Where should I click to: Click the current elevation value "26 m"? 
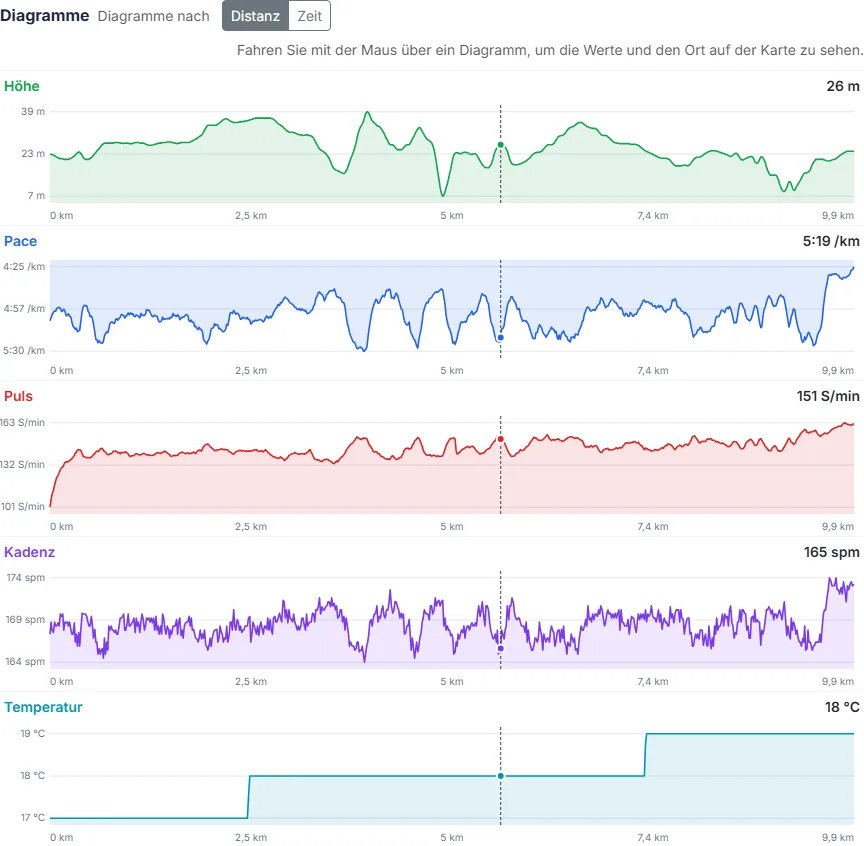coord(843,86)
